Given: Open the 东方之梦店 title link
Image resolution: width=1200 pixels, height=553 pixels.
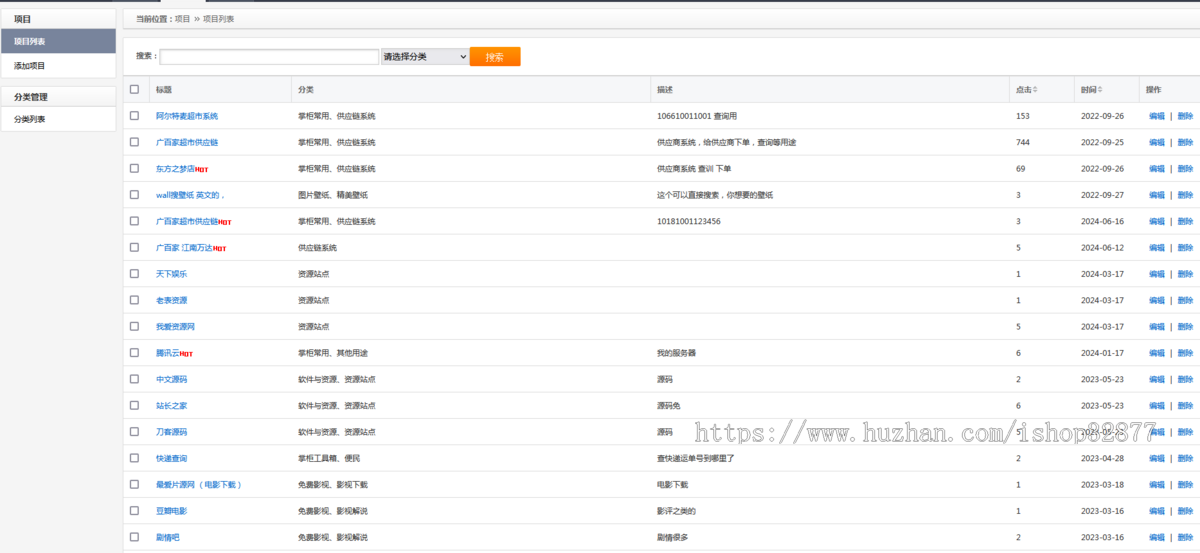Looking at the screenshot, I should point(175,169).
